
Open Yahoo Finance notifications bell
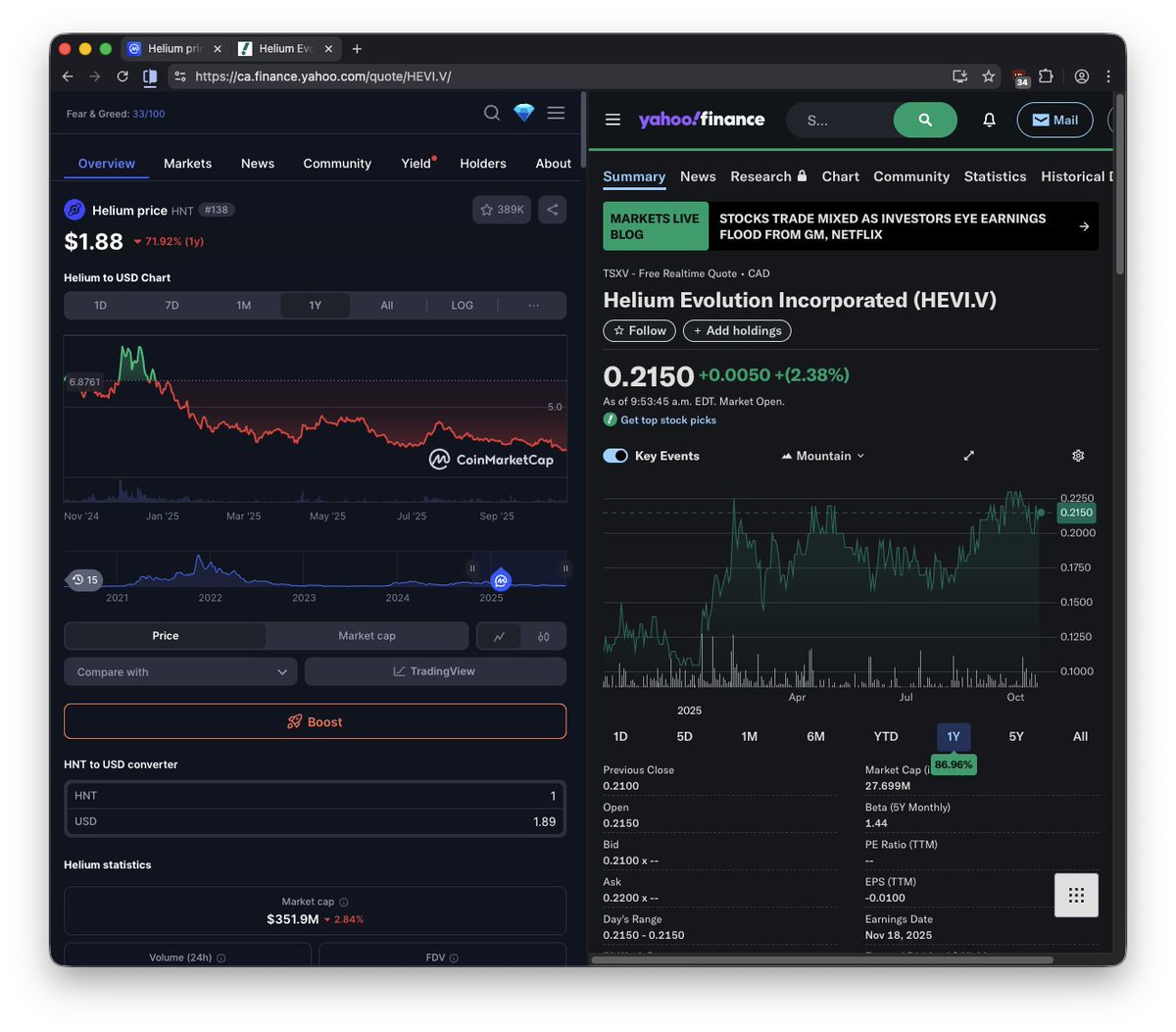(x=989, y=120)
